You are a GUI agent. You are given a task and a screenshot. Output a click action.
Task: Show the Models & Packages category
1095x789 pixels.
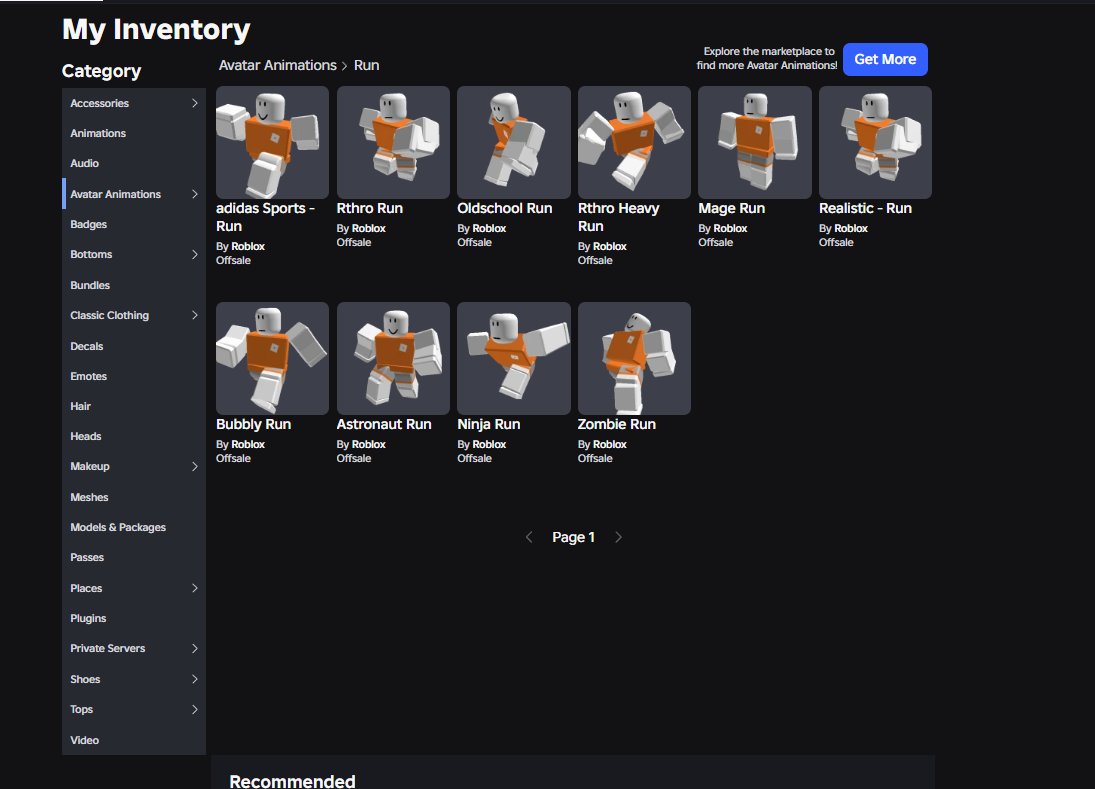tap(134, 527)
